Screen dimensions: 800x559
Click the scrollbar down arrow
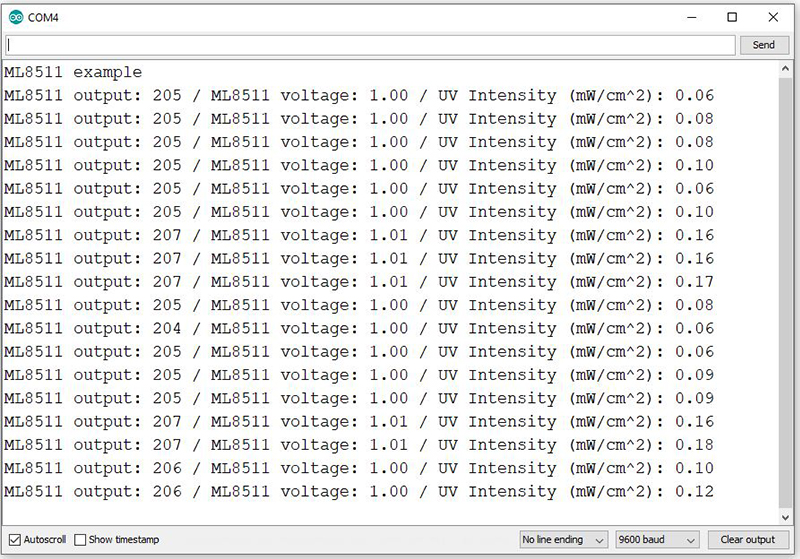click(x=785, y=518)
